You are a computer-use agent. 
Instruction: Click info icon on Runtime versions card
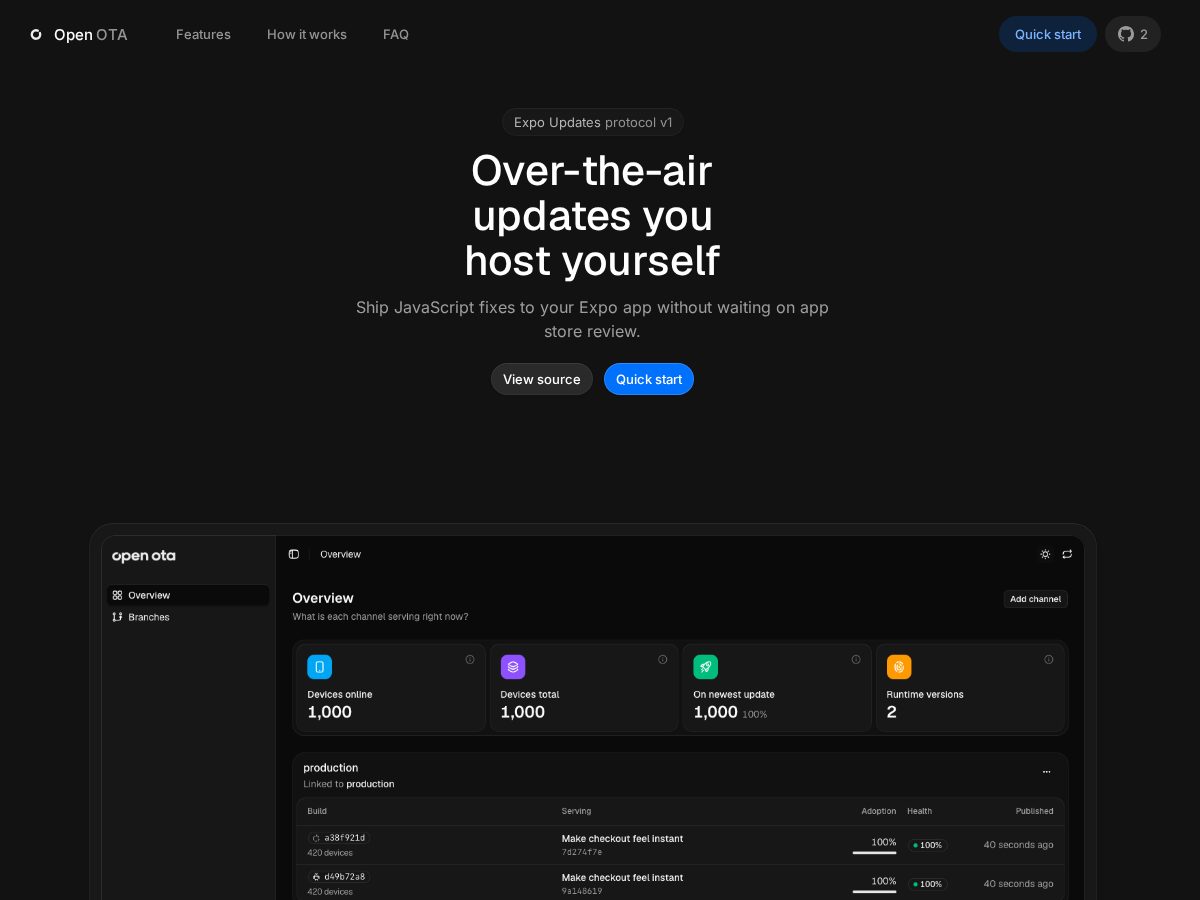(1049, 659)
